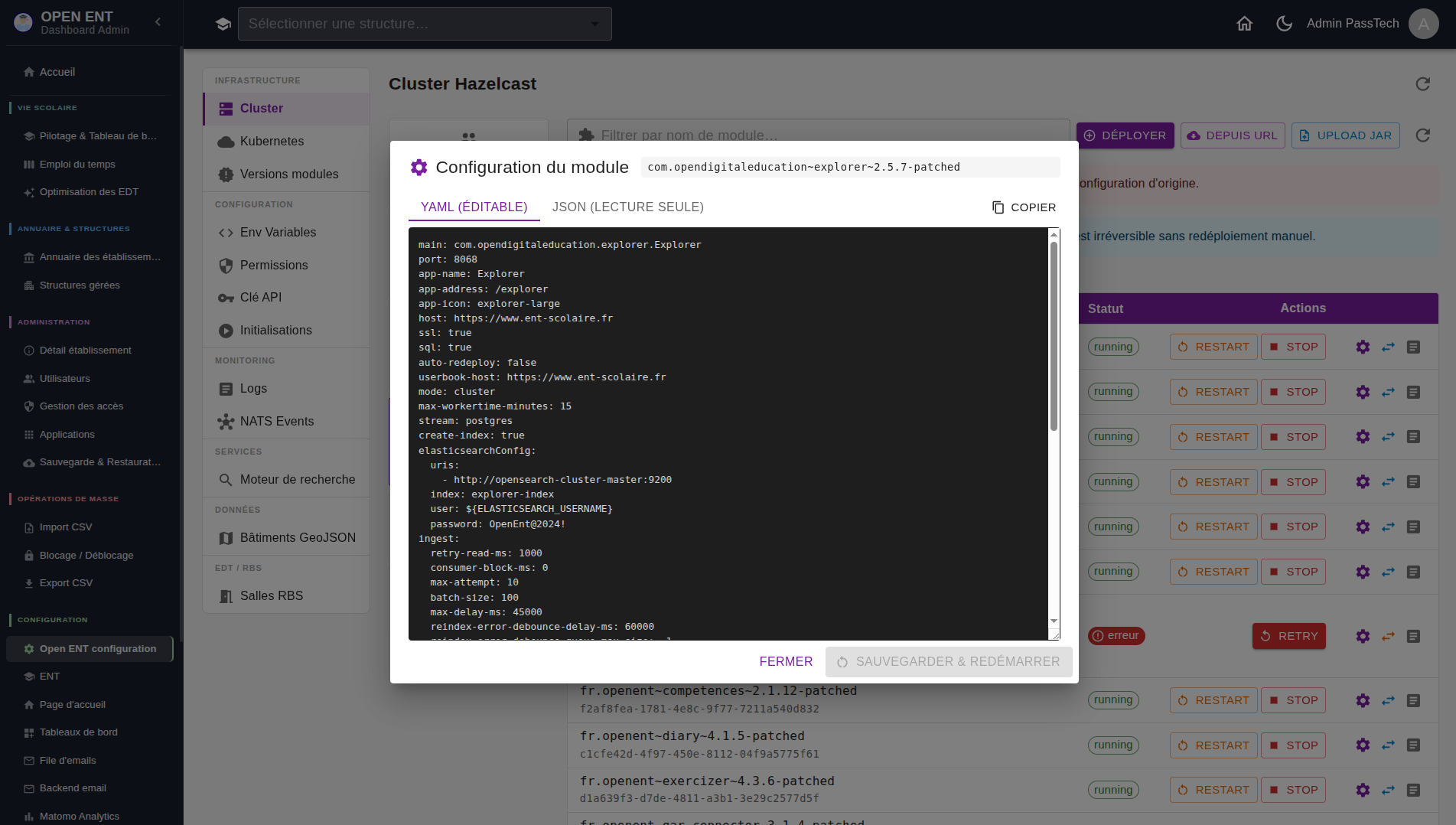Open Kubernetes menu item
Viewport: 1456px width, 825px height.
coord(286,142)
